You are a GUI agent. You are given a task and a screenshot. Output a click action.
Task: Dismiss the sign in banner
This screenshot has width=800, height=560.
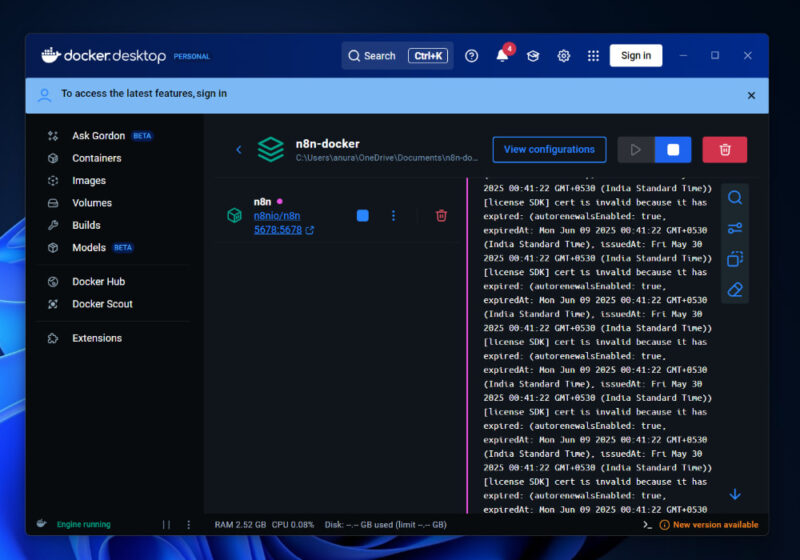(751, 95)
